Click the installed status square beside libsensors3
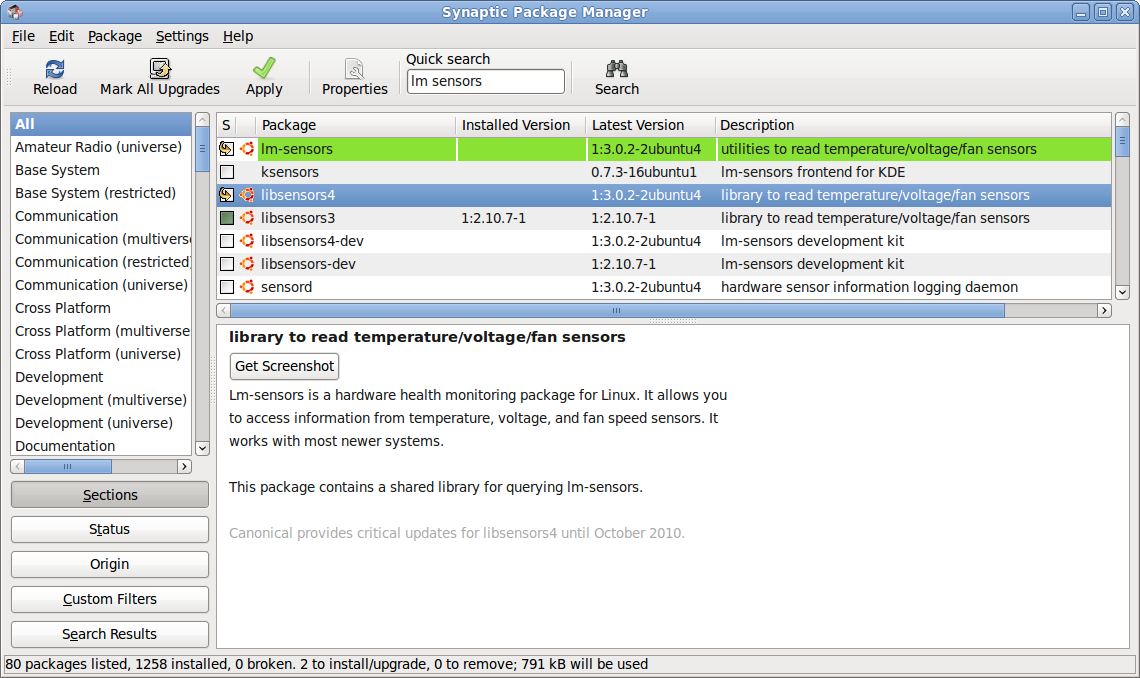The height and width of the screenshot is (678, 1140). pos(226,218)
